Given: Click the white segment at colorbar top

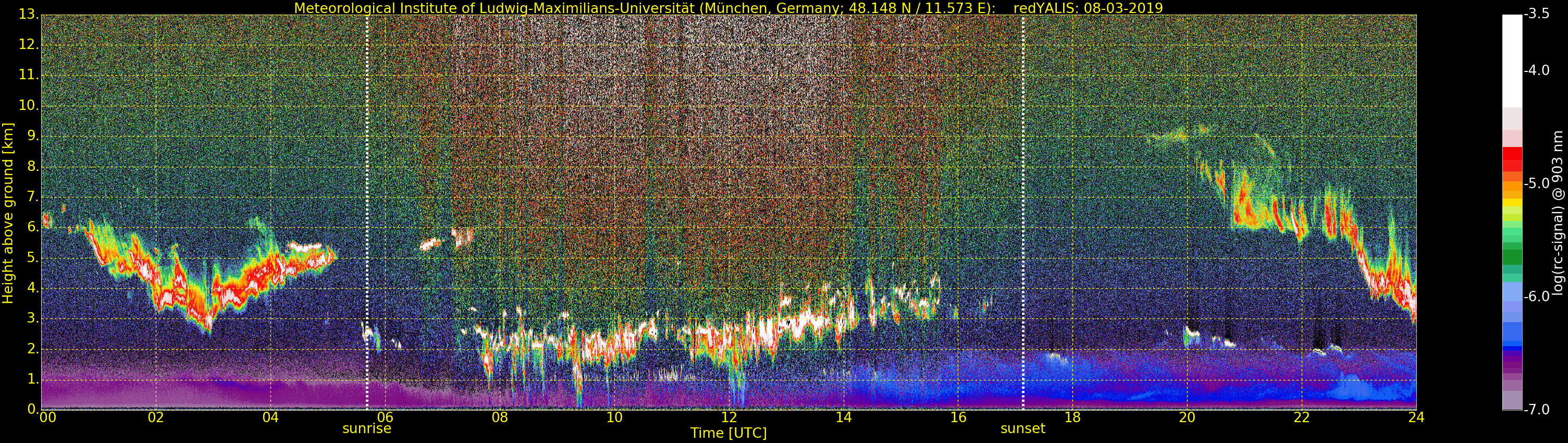Looking at the screenshot, I should tap(1512, 61).
